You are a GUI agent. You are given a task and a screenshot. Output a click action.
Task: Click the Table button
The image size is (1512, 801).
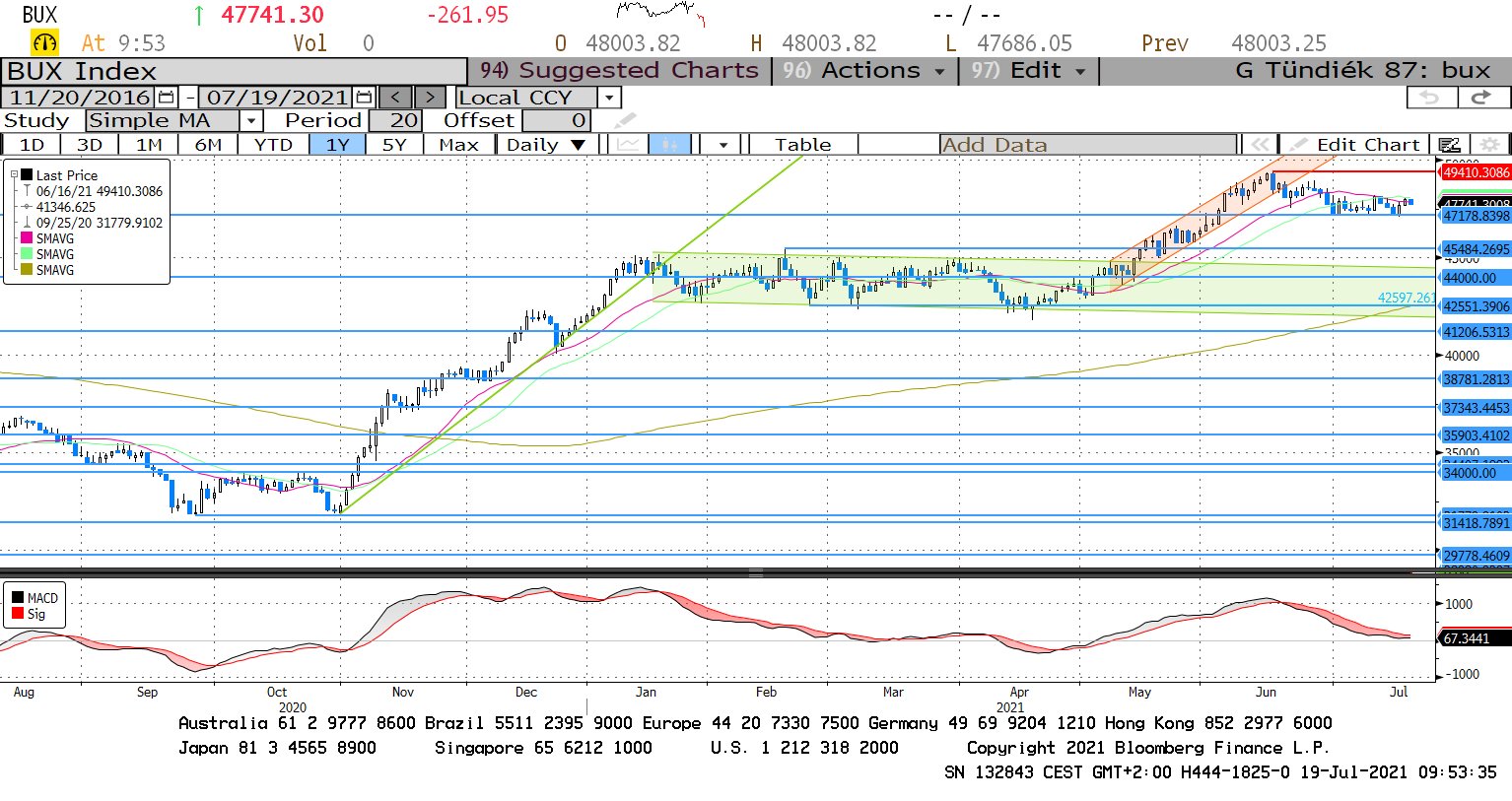pos(803,145)
